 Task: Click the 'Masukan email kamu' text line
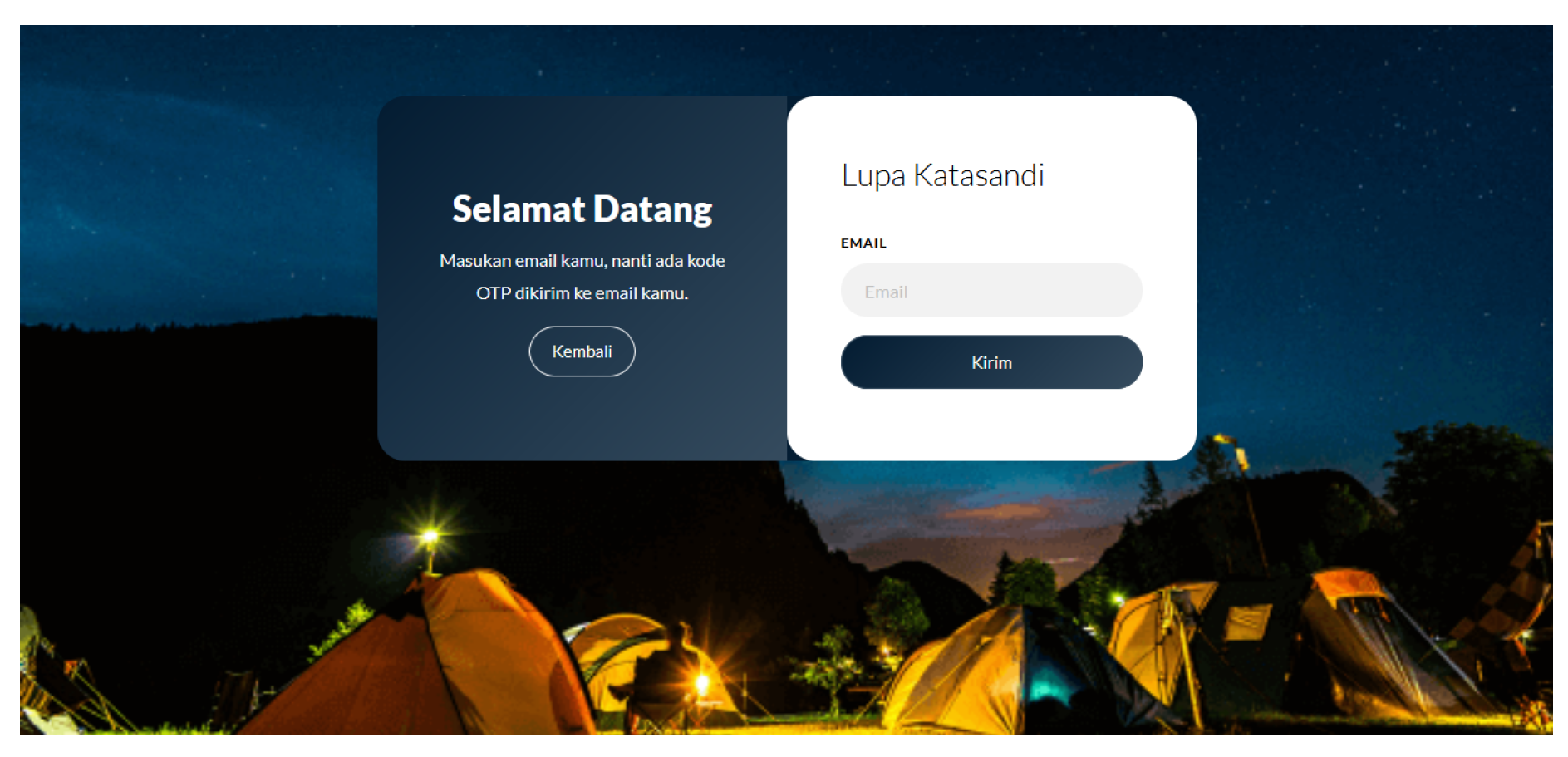582,261
